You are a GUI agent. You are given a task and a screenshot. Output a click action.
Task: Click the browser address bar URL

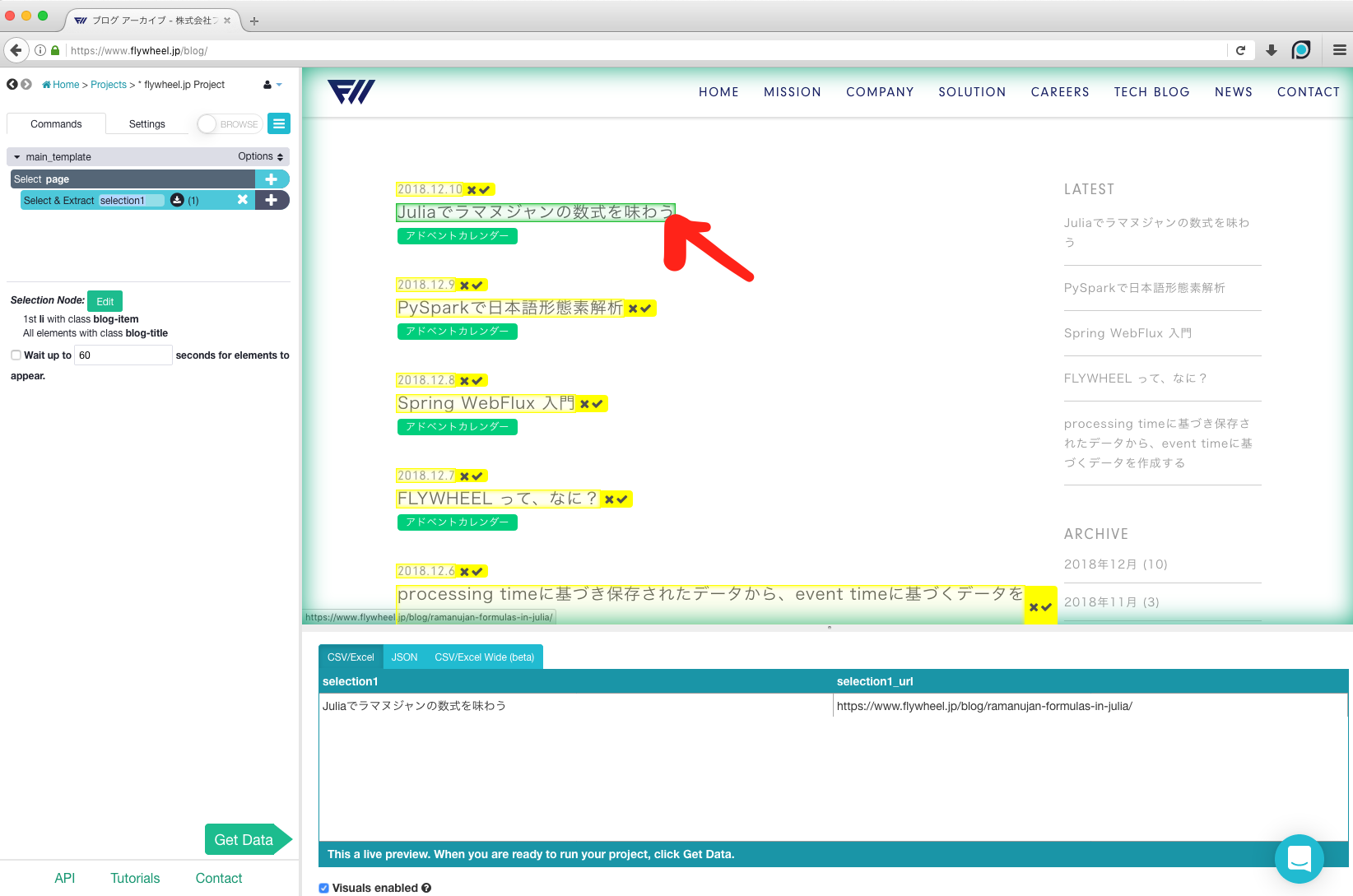pyautogui.click(x=139, y=50)
